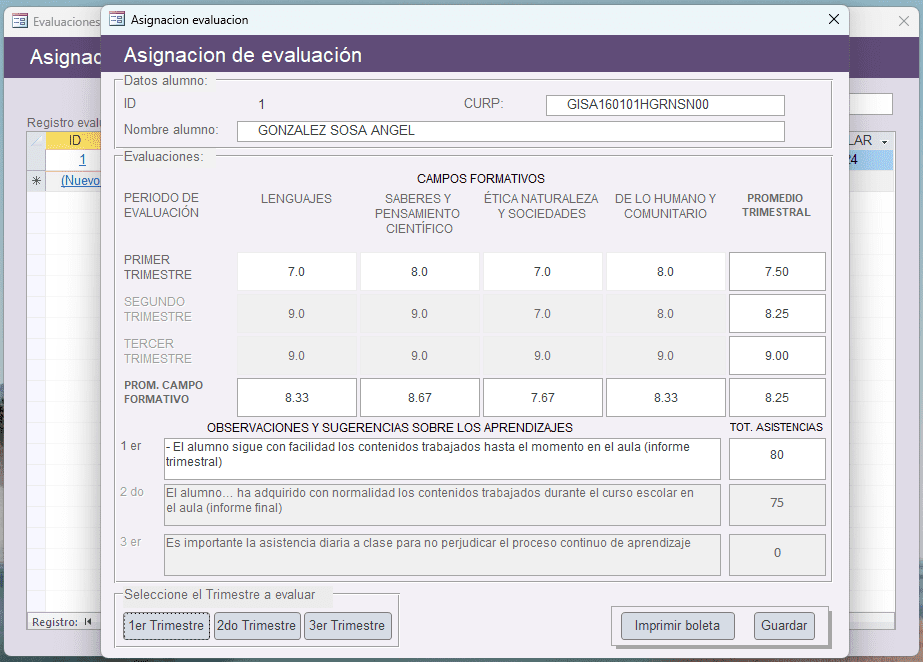Image resolution: width=923 pixels, height=662 pixels.
Task: Click Tercer Trimestre Saberes 9.0 field
Action: click(x=420, y=355)
